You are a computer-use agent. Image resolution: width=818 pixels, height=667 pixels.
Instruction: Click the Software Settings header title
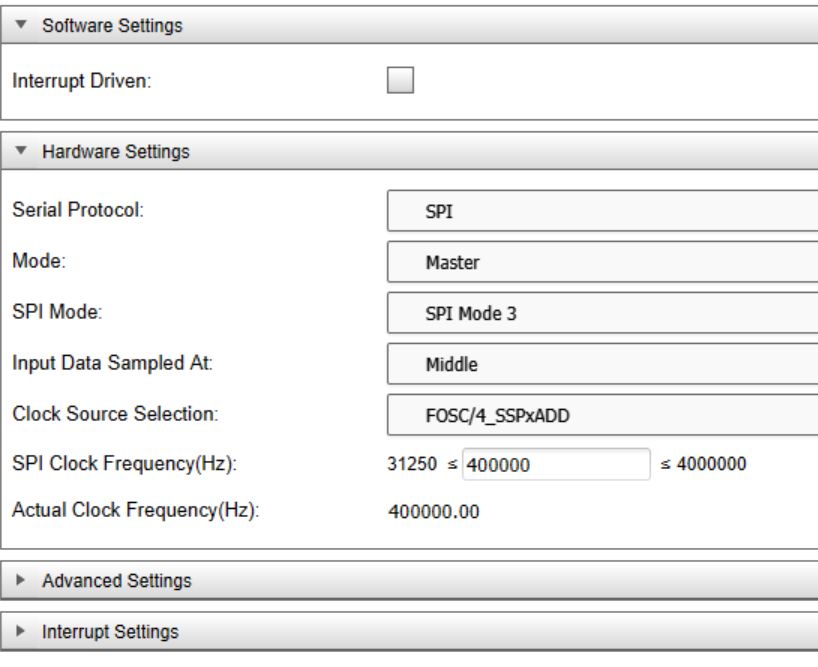pos(112,26)
